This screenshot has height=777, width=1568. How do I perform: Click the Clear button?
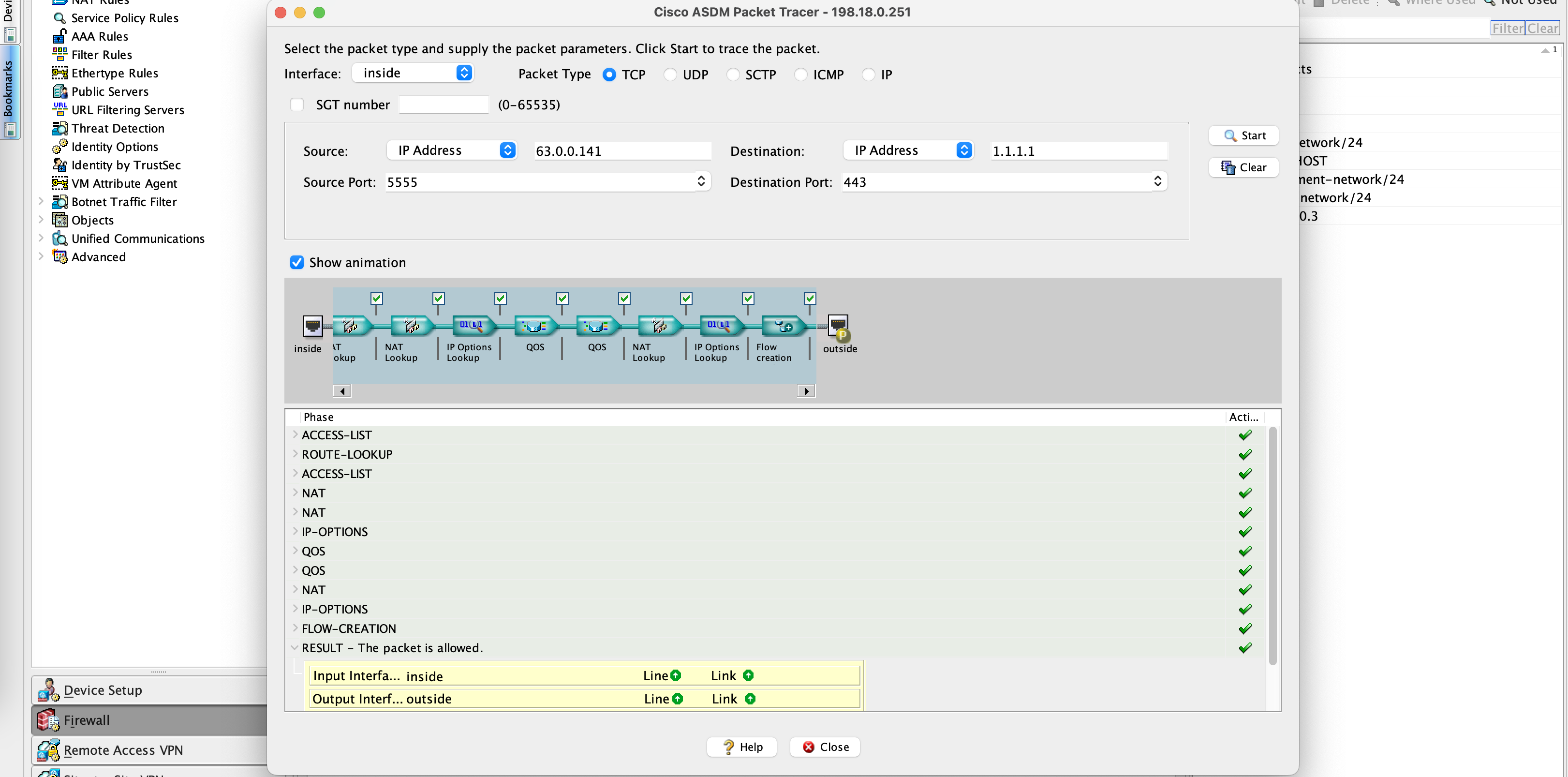coord(1243,167)
